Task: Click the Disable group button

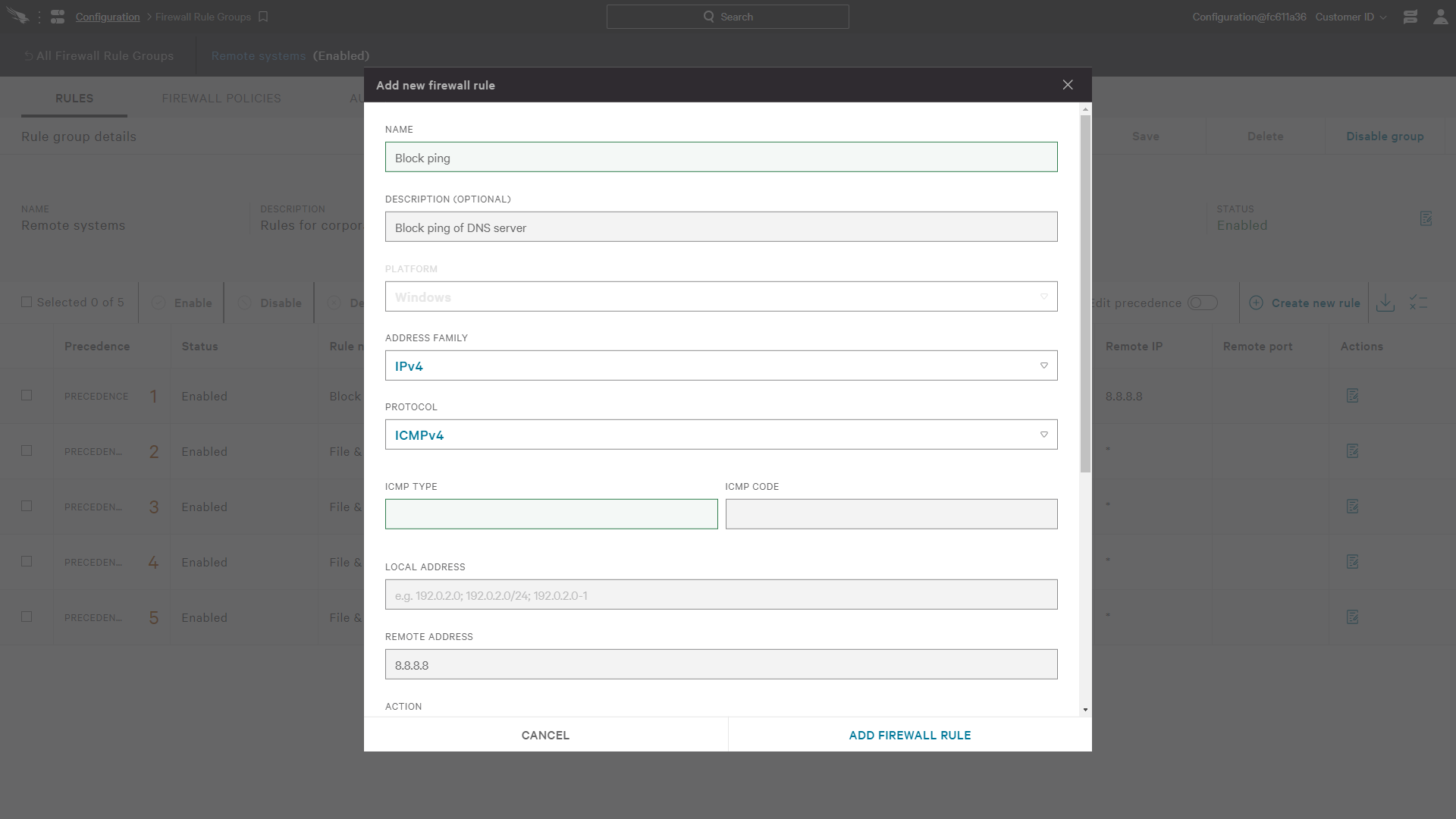Action: click(1385, 136)
